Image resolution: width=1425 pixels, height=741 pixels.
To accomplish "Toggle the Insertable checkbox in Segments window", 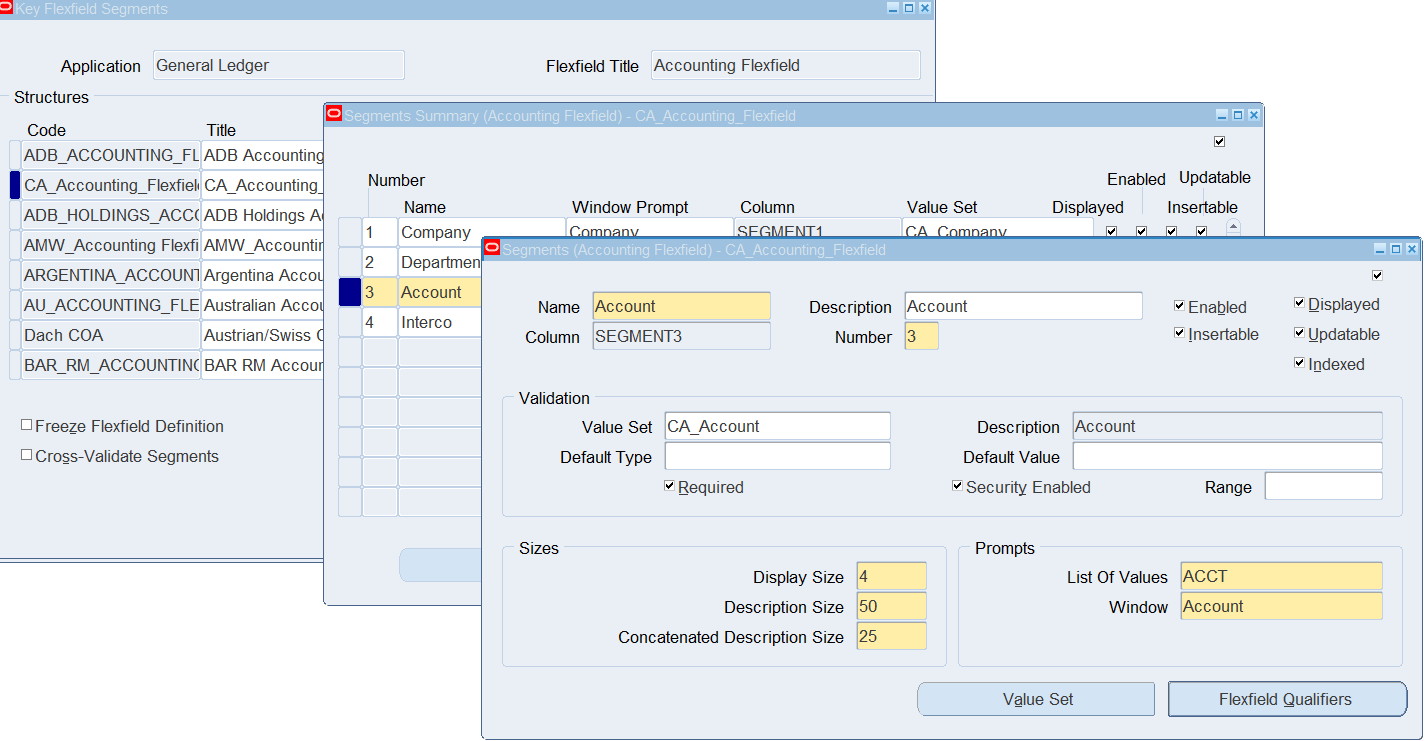I will tap(1180, 333).
